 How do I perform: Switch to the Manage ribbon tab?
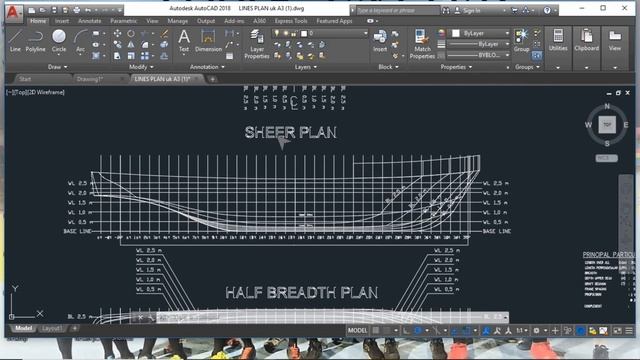pyautogui.click(x=178, y=21)
